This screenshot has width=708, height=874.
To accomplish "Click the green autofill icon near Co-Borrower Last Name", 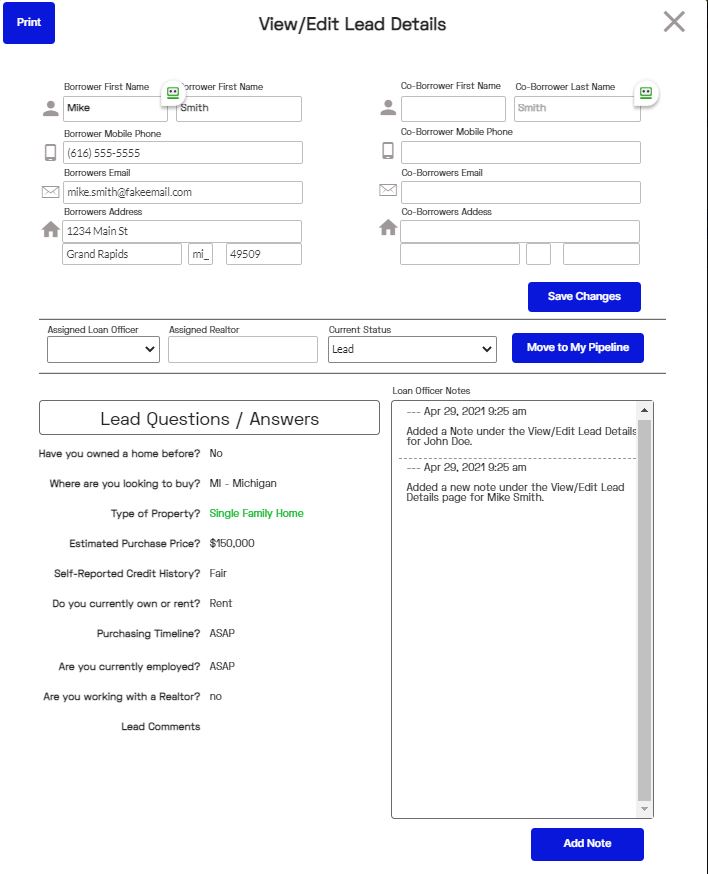I will (646, 93).
